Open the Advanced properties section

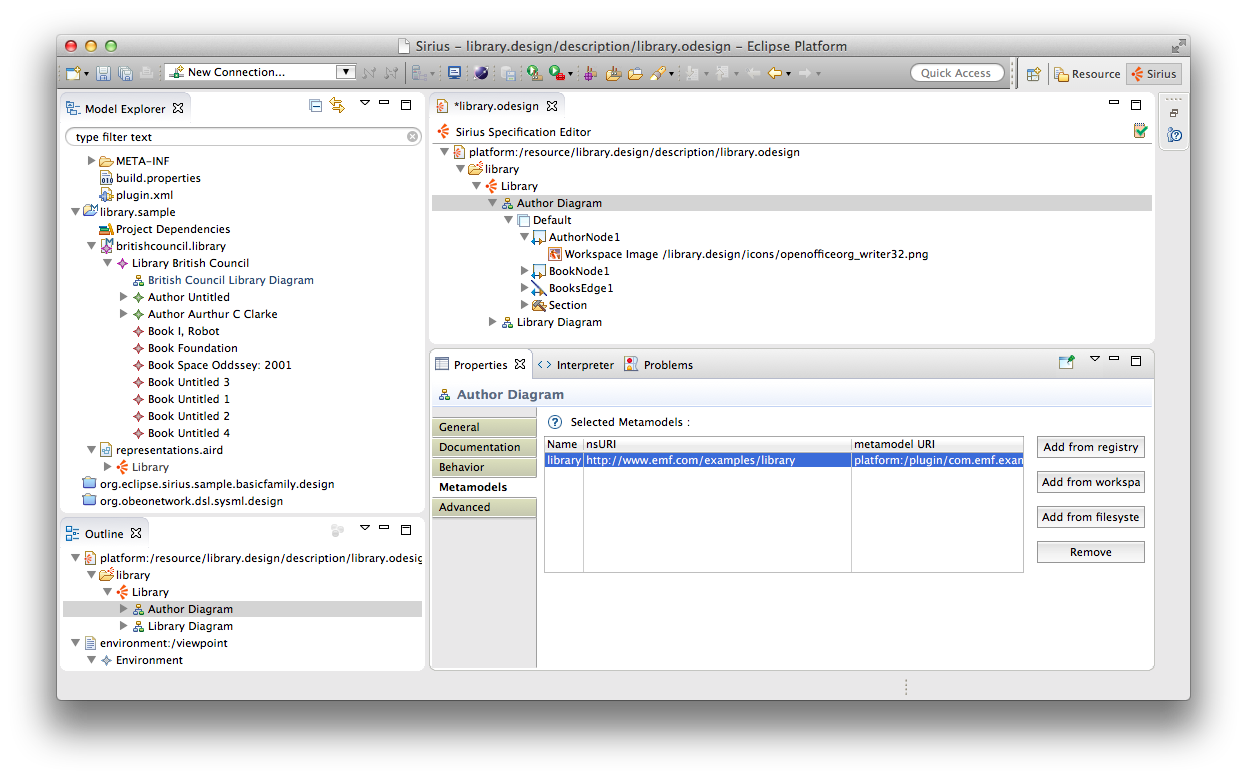coord(485,507)
